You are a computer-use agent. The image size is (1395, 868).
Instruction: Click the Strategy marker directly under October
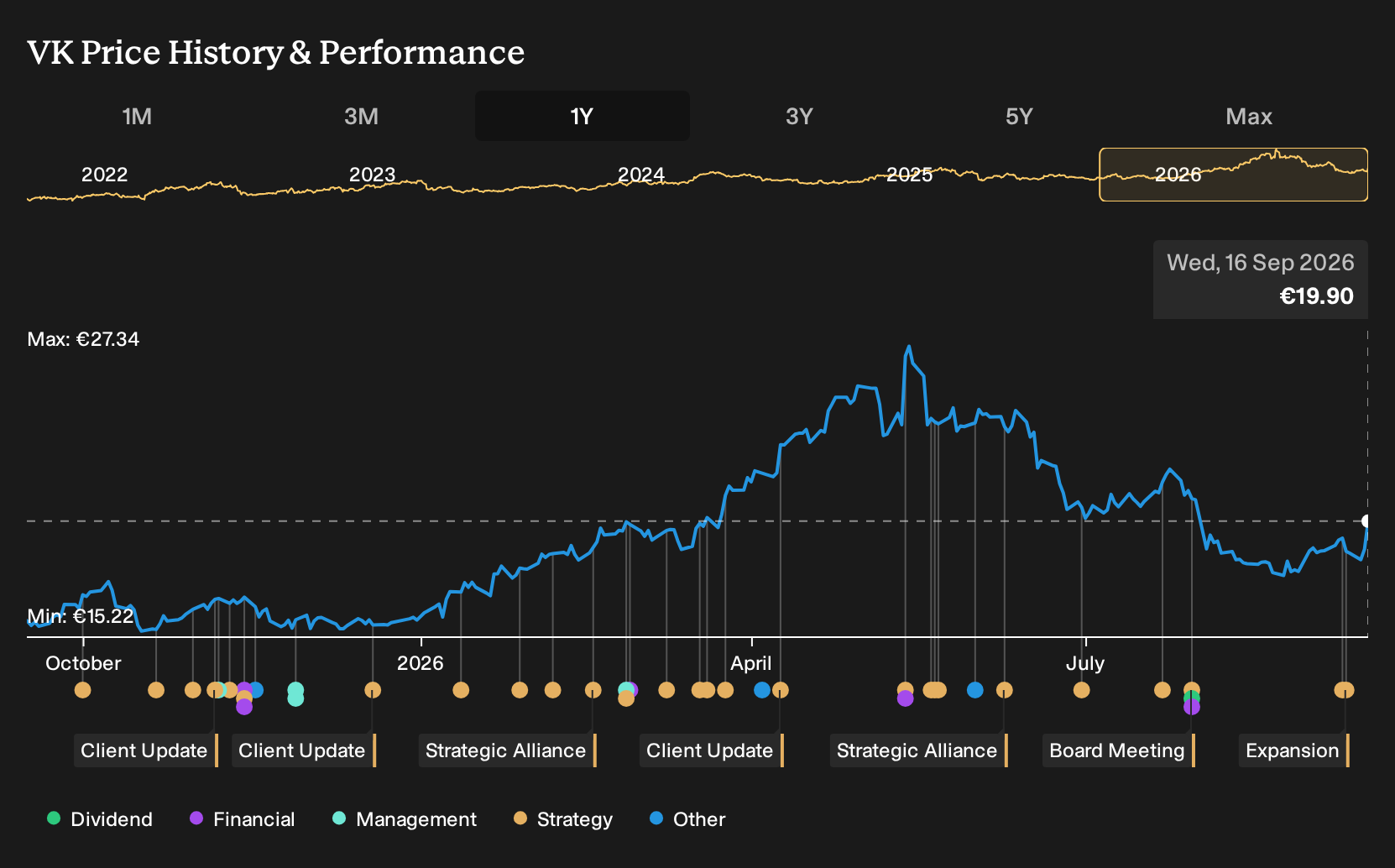(x=82, y=690)
